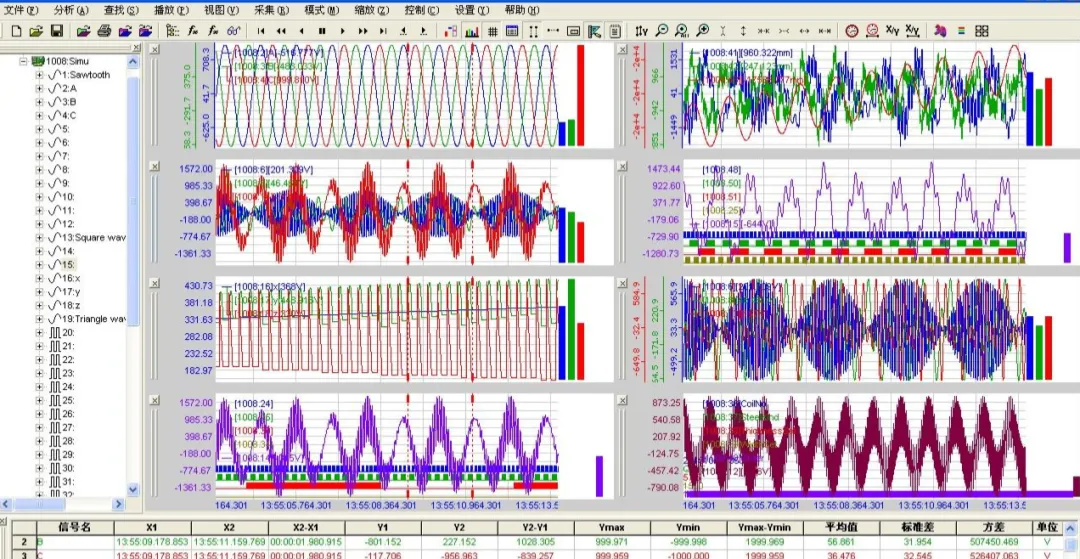Click the printer icon in toolbar
This screenshot has height=559, width=1080.
[104, 31]
